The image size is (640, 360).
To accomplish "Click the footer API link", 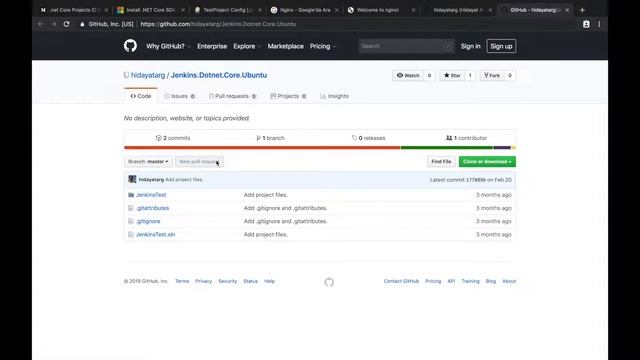I will point(451,281).
